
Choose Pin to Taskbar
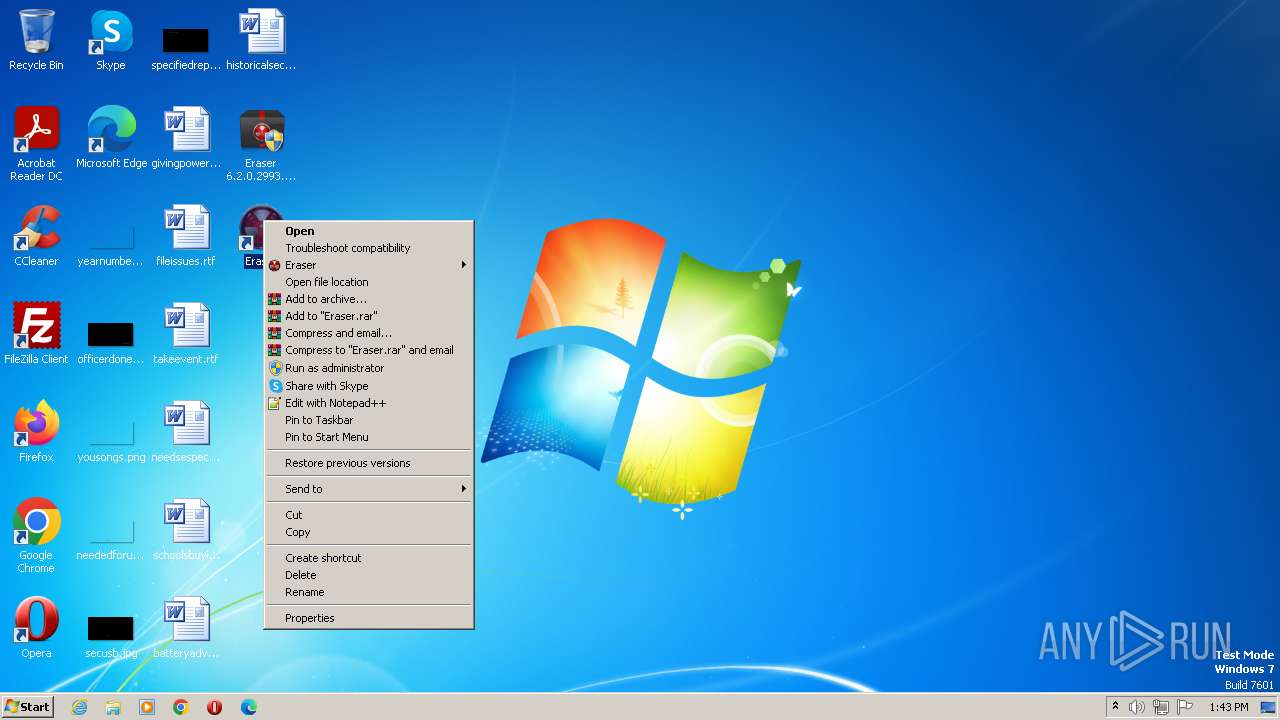tap(369, 420)
